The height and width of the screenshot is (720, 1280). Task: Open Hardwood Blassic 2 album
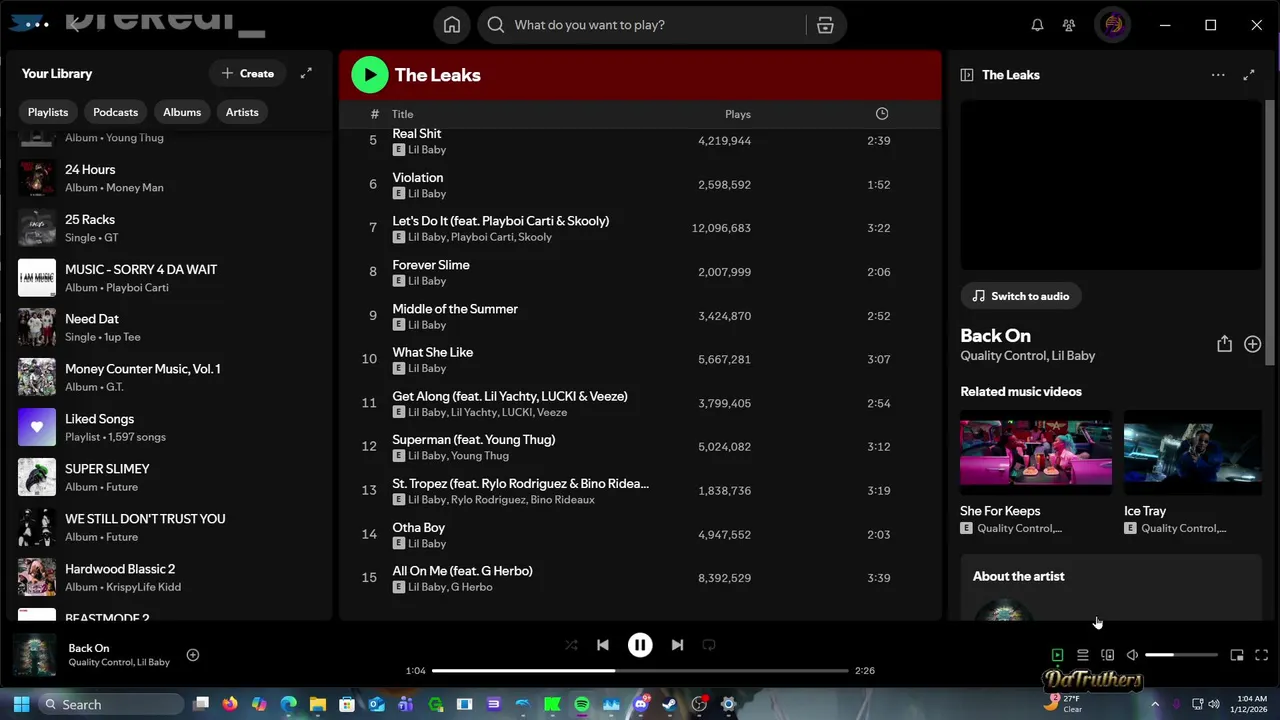pyautogui.click(x=170, y=577)
